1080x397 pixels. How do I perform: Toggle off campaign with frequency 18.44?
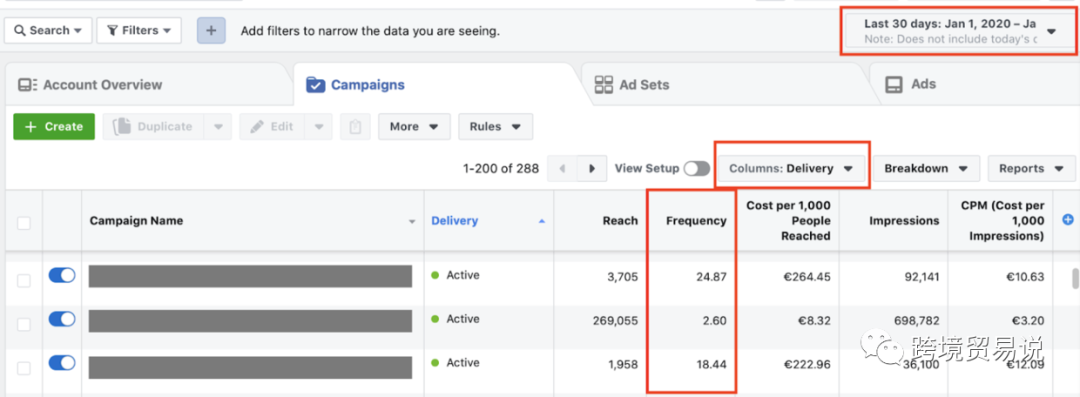point(62,363)
